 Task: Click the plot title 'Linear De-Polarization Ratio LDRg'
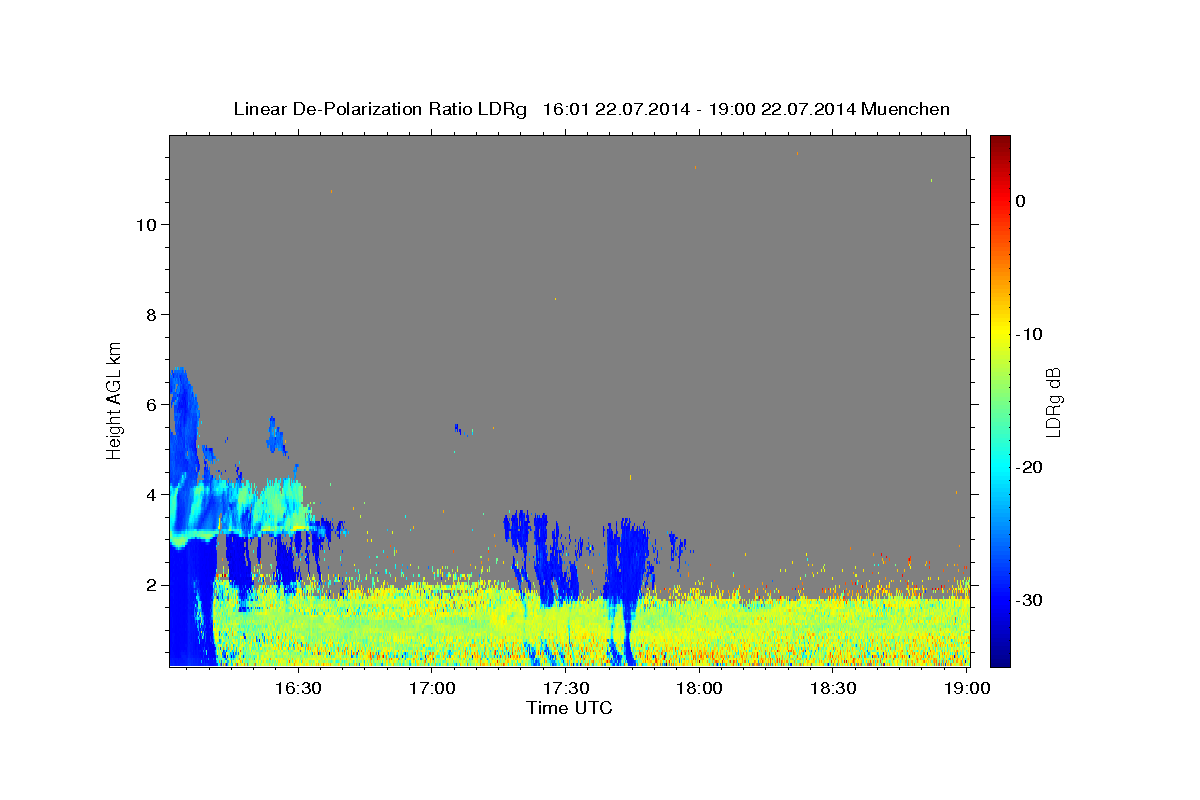coord(380,109)
